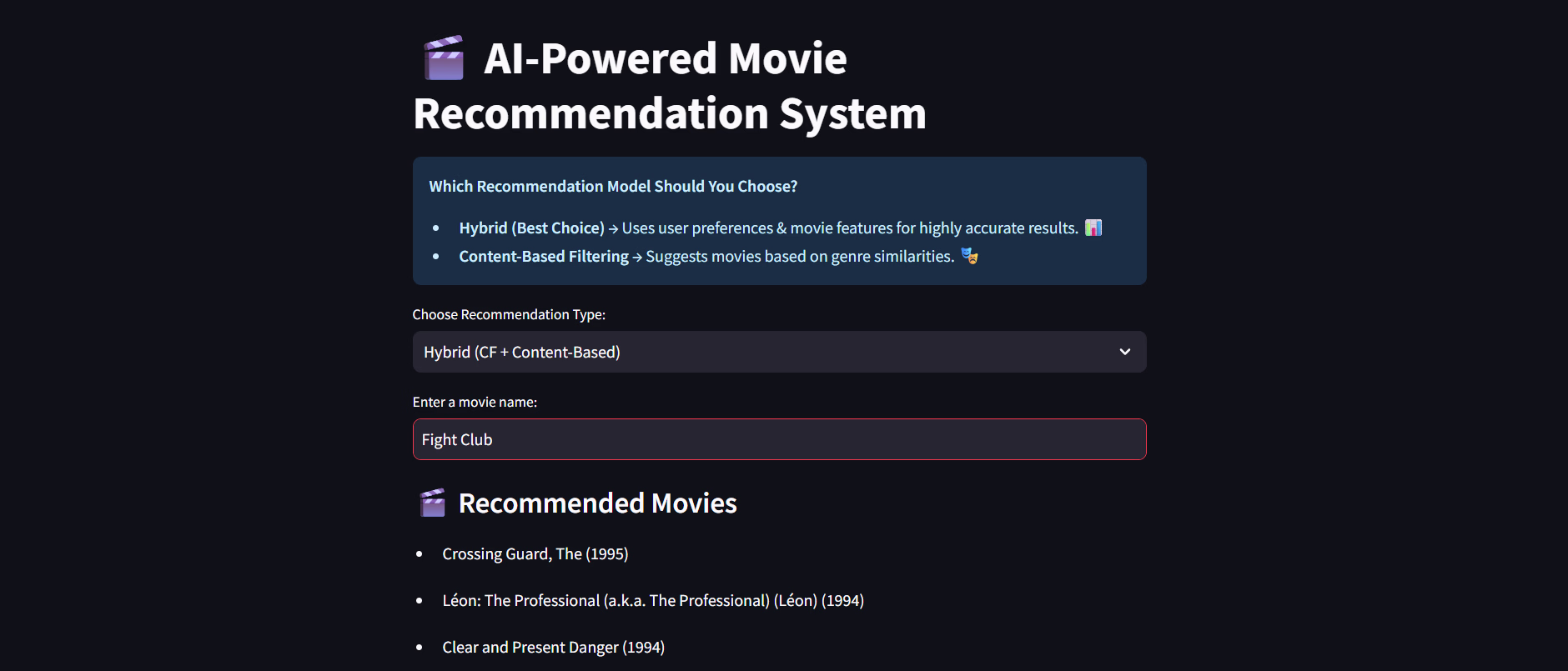Click the AI-Powered Movie Recommendation System title
Screen dimensions: 1568x671
[670, 86]
